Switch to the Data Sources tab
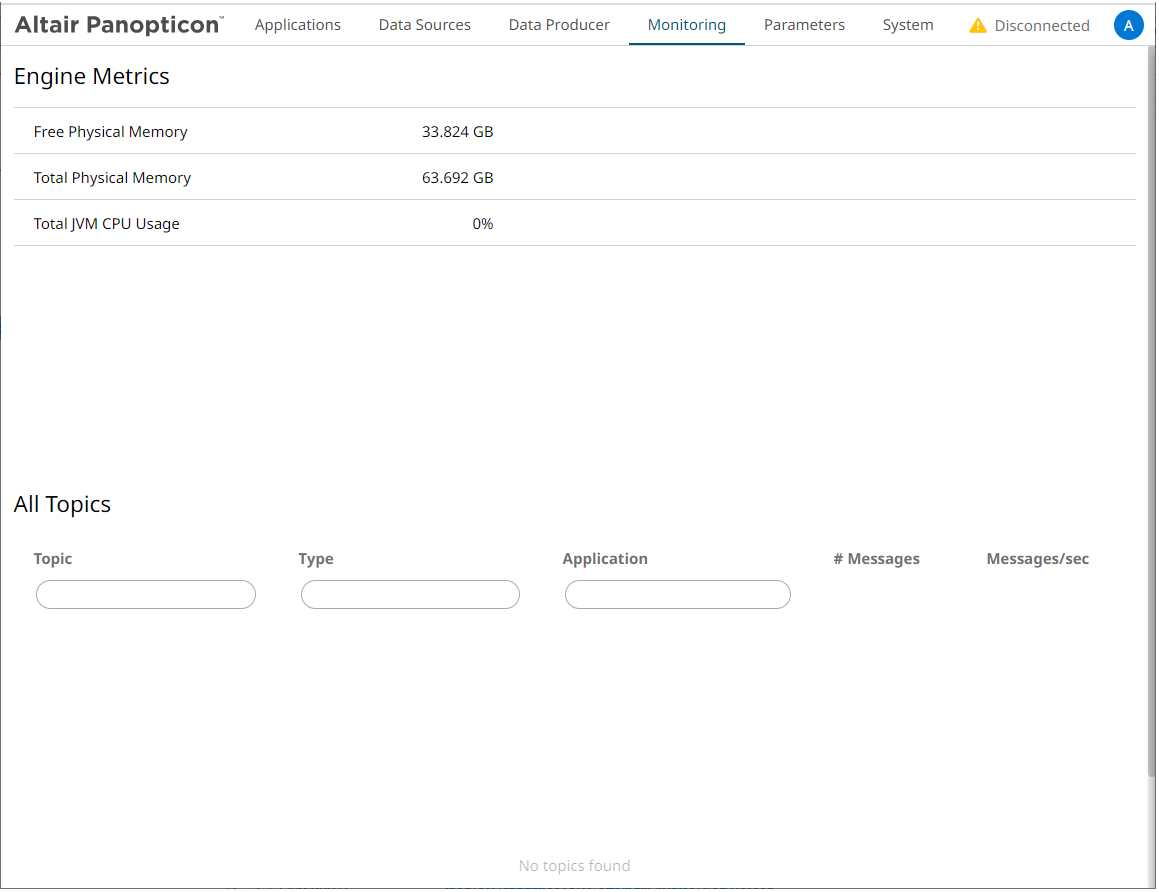The width and height of the screenshot is (1159, 892). pyautogui.click(x=424, y=25)
